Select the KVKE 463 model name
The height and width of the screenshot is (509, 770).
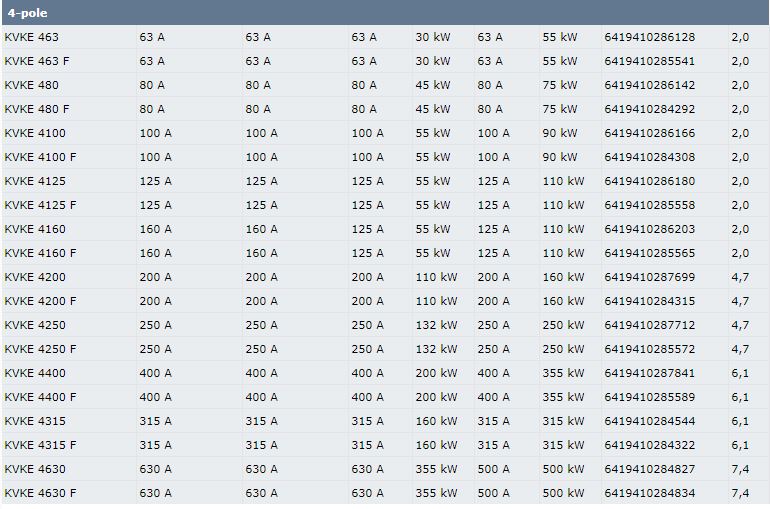31,37
